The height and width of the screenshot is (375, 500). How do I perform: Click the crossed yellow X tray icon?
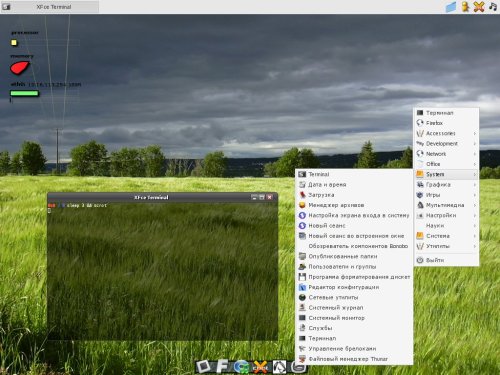pyautogui.click(x=479, y=7)
